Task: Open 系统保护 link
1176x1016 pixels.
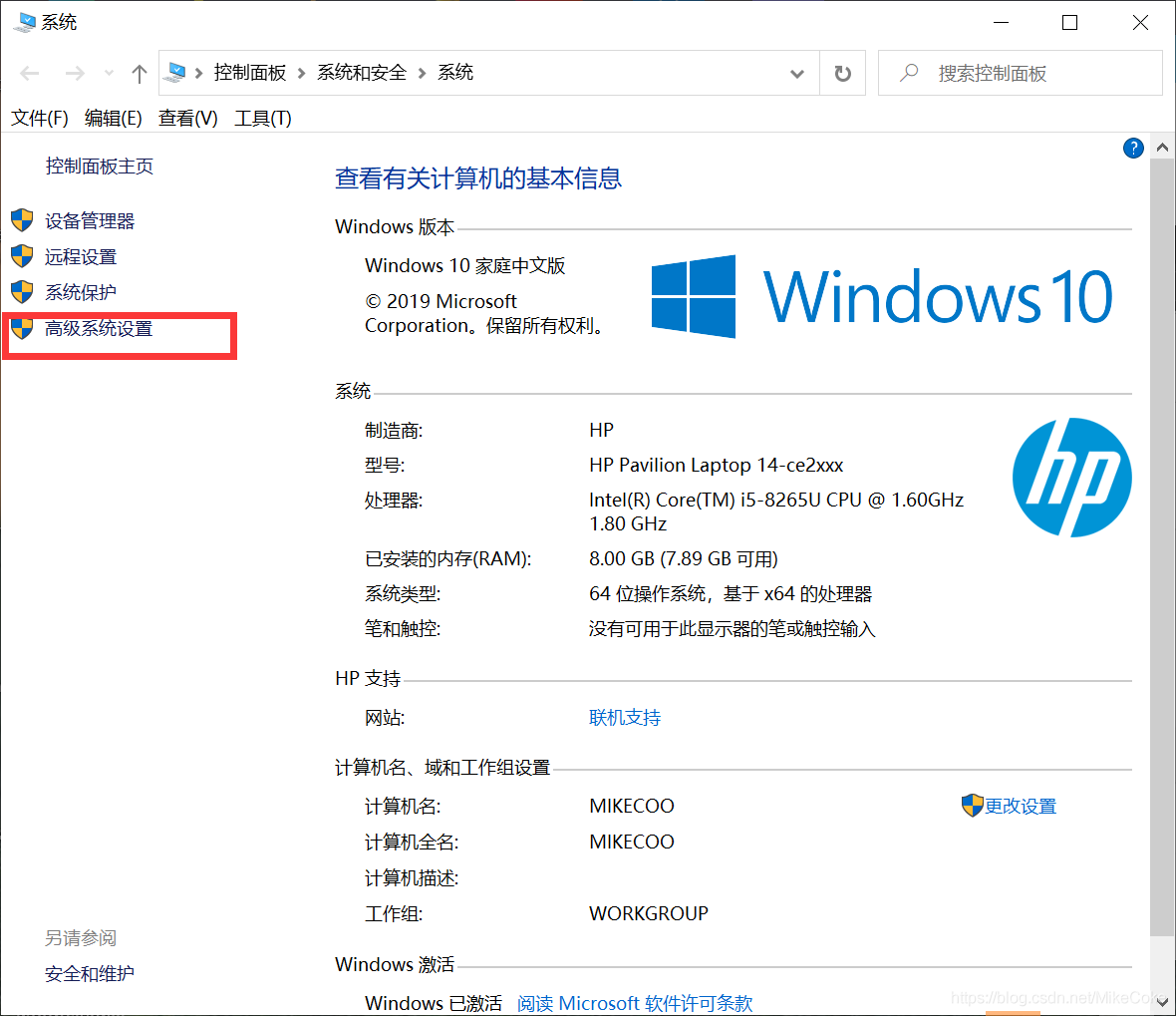Action: click(x=81, y=292)
